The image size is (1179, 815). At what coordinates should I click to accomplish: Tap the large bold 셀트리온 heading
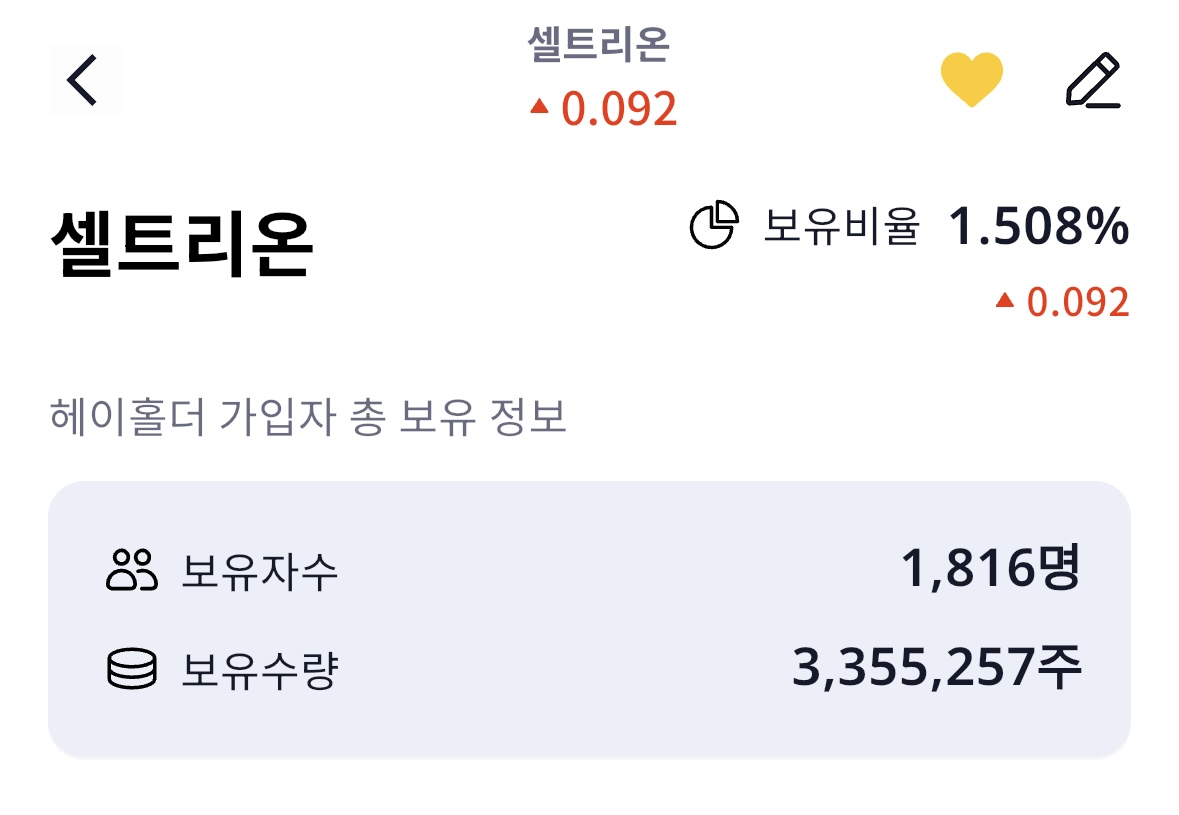coord(181,244)
